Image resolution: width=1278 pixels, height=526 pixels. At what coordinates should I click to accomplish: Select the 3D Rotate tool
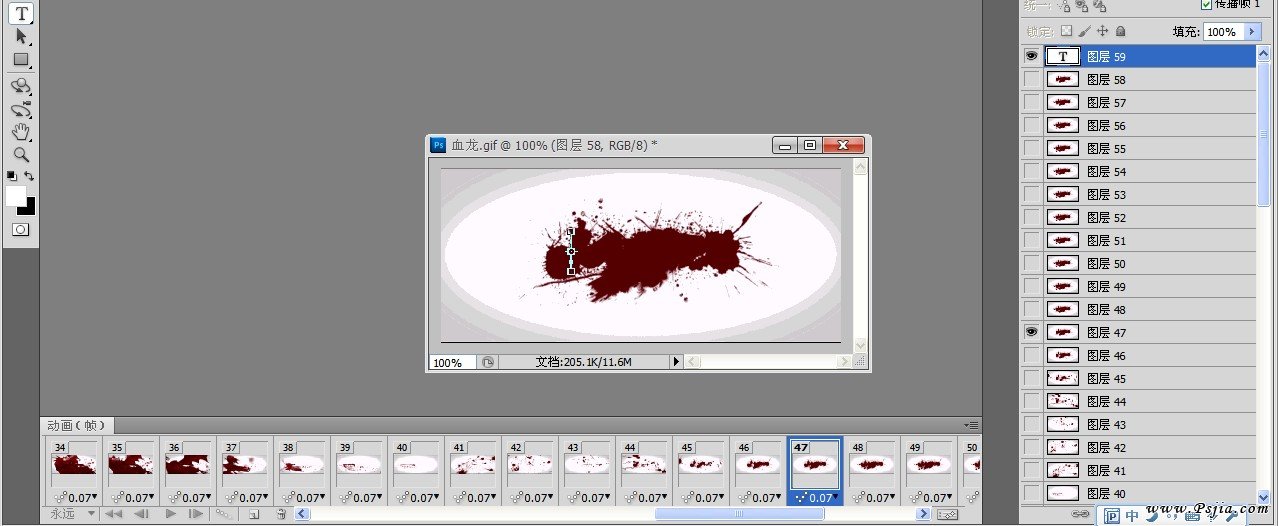(21, 87)
